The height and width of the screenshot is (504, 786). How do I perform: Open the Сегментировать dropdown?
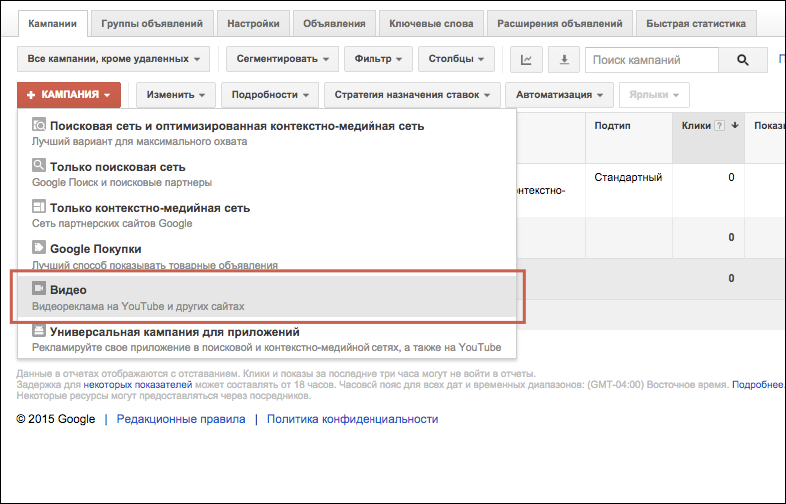tap(282, 59)
